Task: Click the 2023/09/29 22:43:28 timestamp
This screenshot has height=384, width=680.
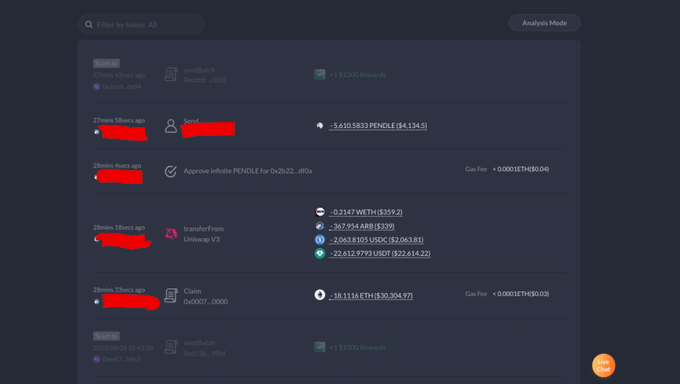Action: [x=123, y=348]
